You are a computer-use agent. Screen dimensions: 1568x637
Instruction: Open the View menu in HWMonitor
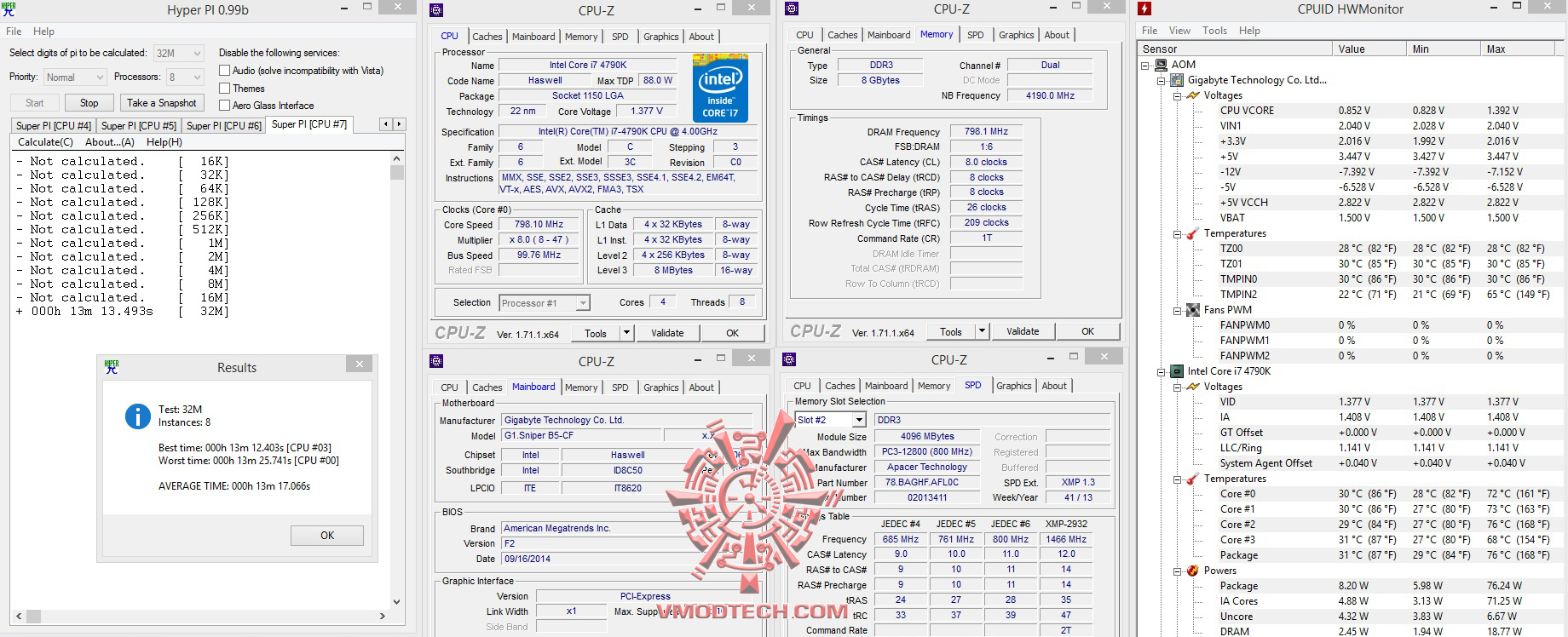point(1180,31)
